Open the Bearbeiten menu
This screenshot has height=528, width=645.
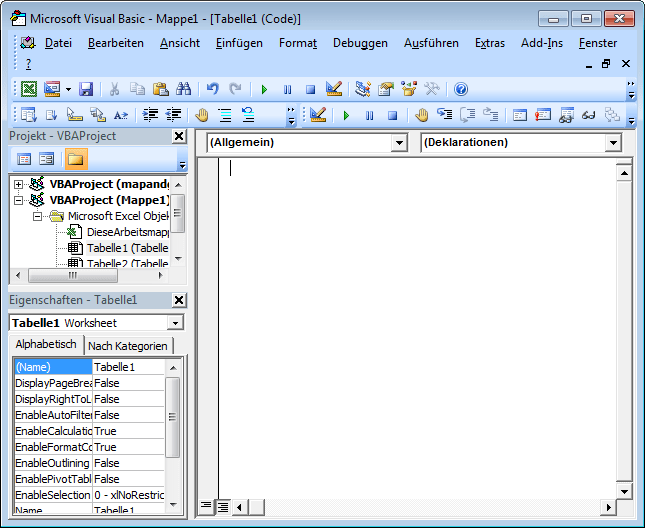click(116, 43)
